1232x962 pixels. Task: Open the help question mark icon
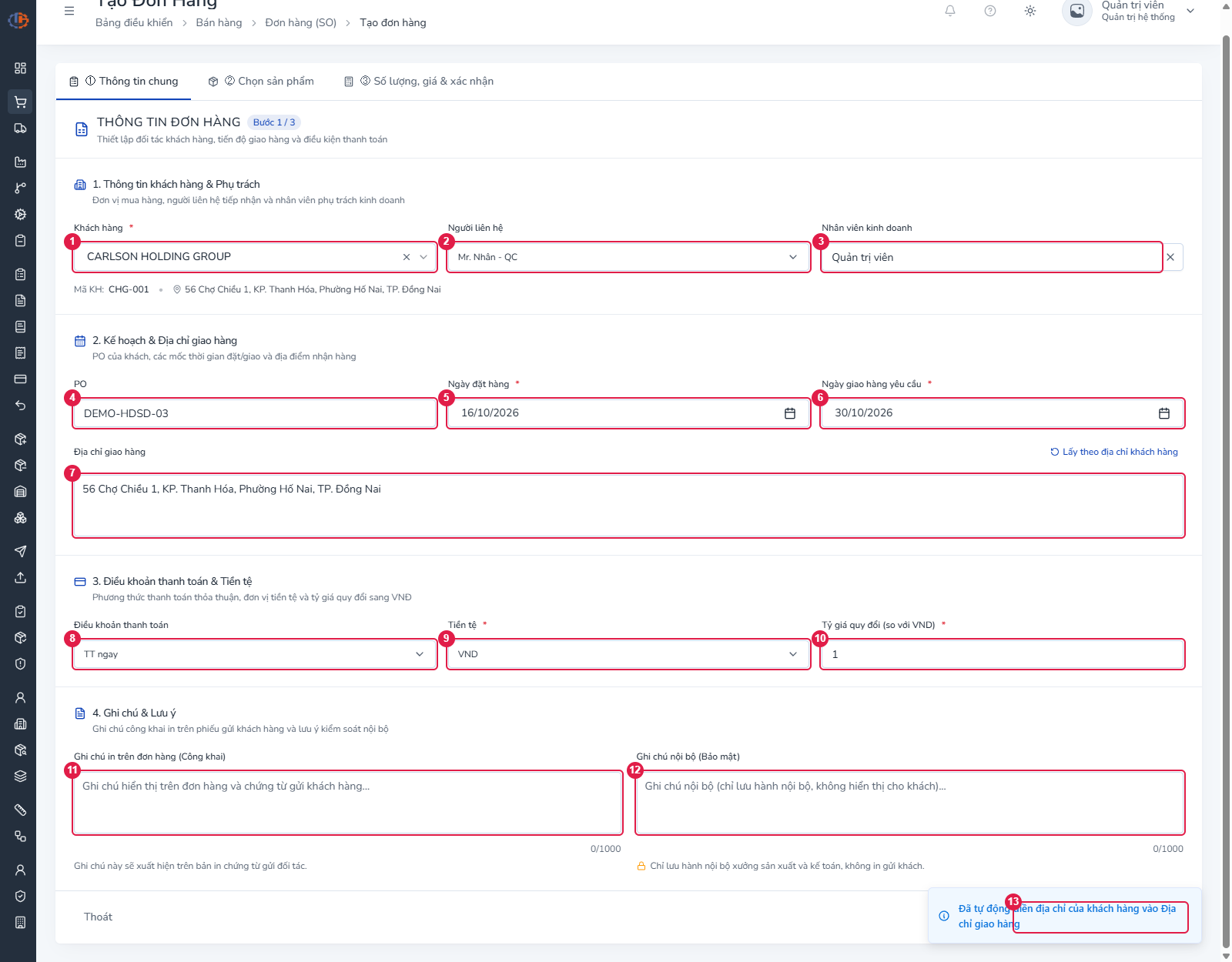click(x=990, y=11)
